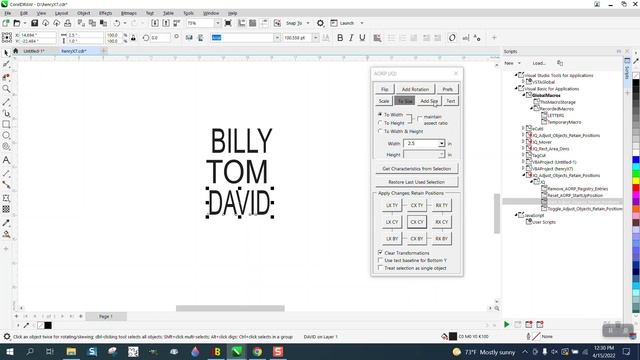This screenshot has height=360, width=640.
Task: Open the zoom level dropdown
Action: (x=217, y=23)
